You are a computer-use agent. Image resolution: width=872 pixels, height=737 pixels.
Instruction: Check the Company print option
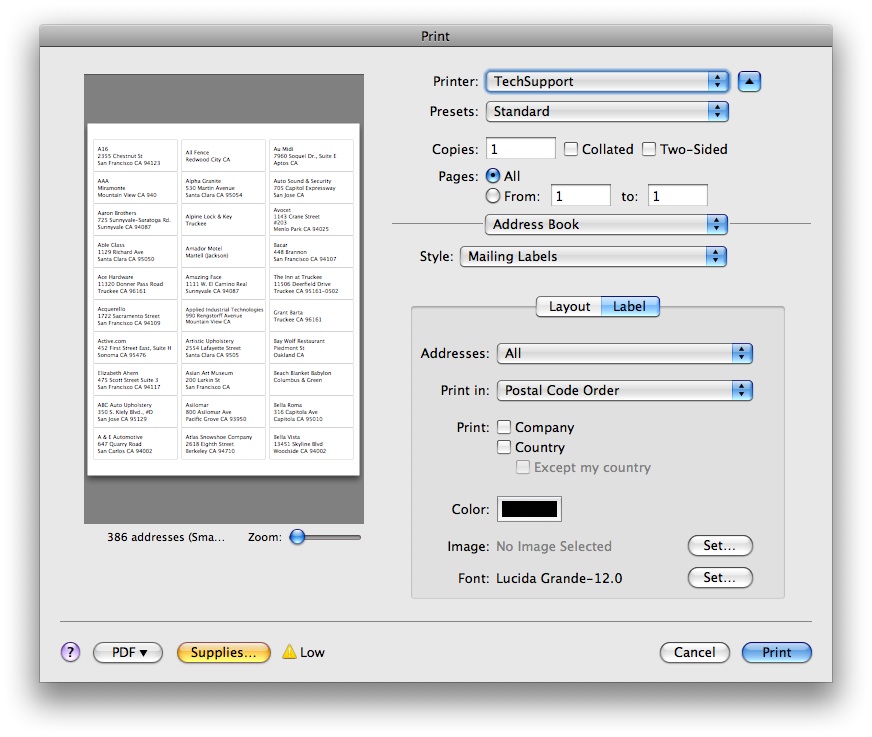tap(505, 427)
